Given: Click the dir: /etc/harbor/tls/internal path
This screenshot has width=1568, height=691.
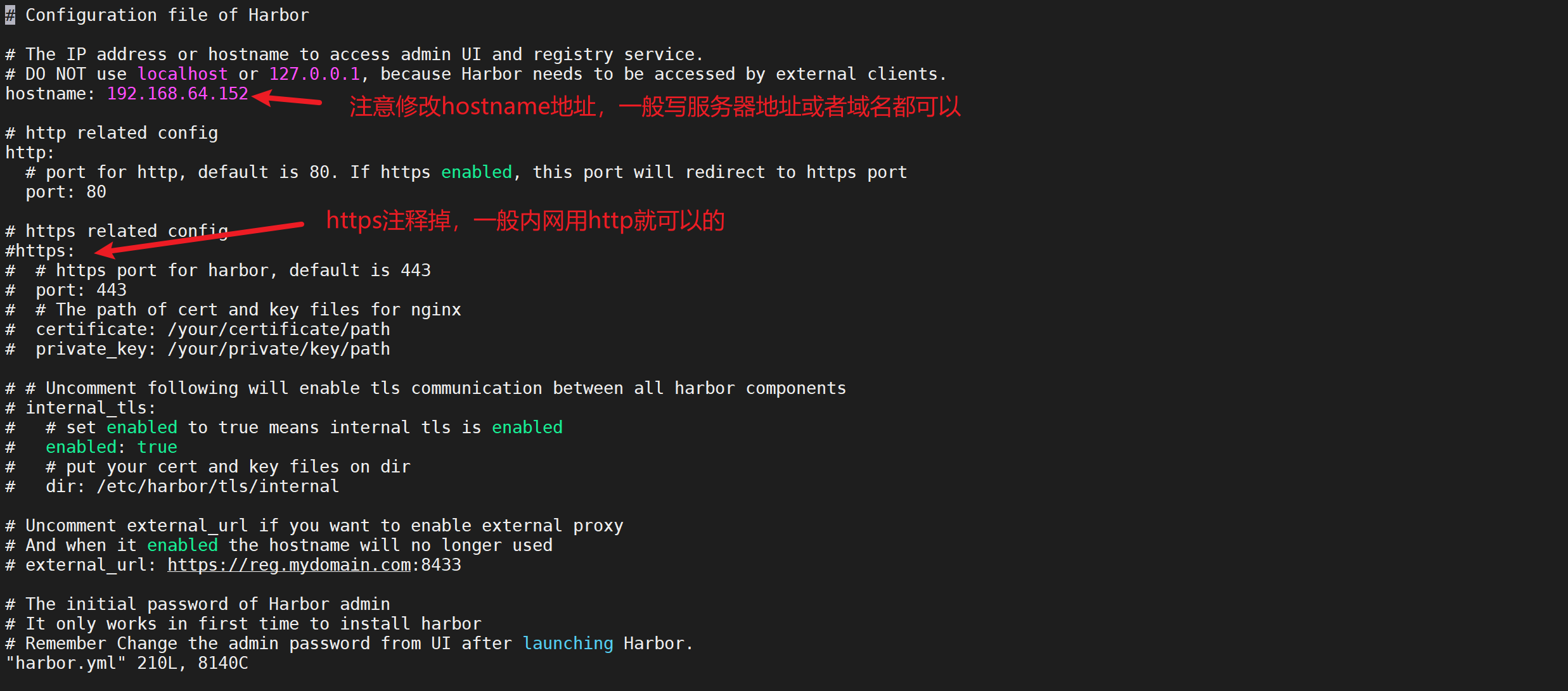Looking at the screenshot, I should [193, 486].
